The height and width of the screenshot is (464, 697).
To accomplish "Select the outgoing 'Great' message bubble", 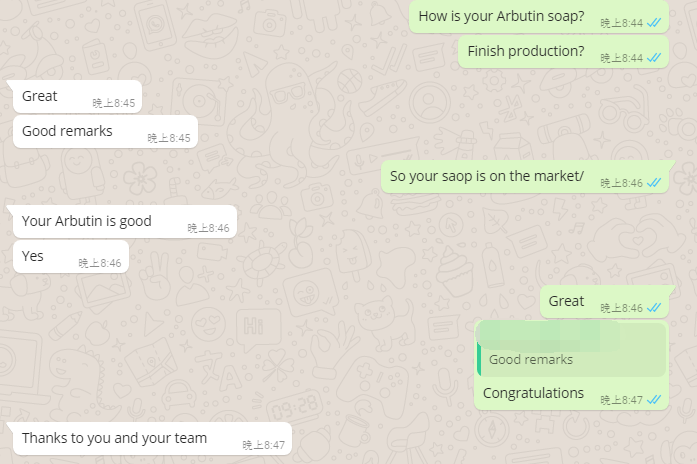I will point(605,302).
